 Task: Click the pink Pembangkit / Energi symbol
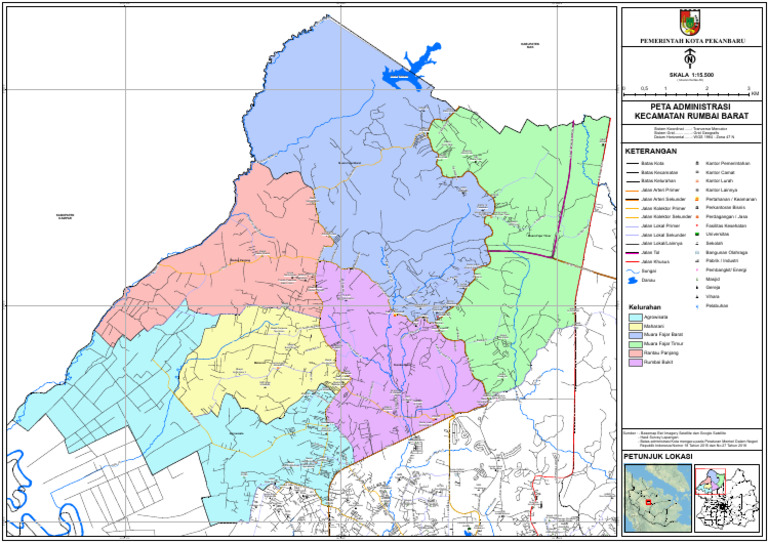pyautogui.click(x=697, y=270)
